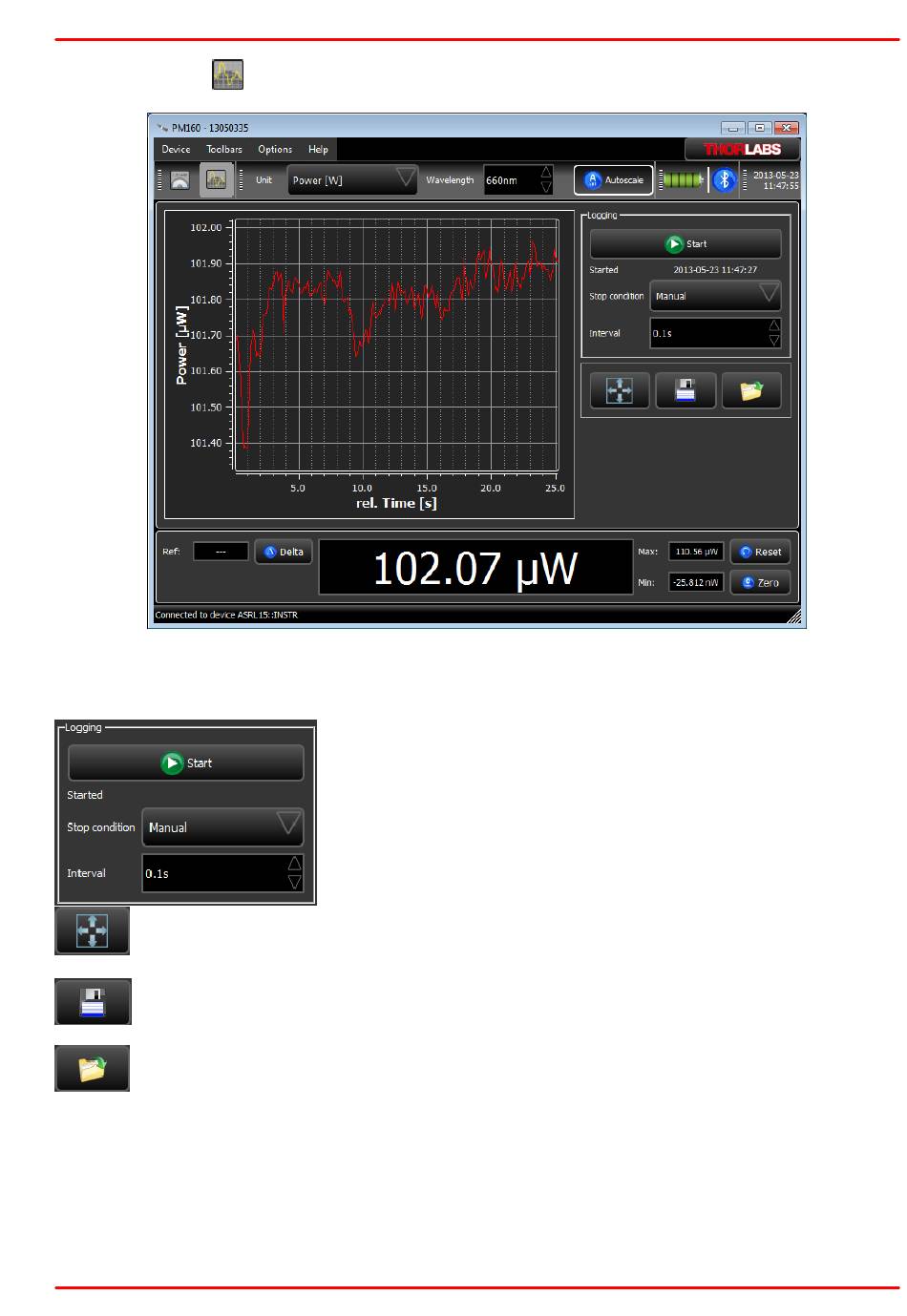Click the PM160 title bar app icon

coord(161,127)
